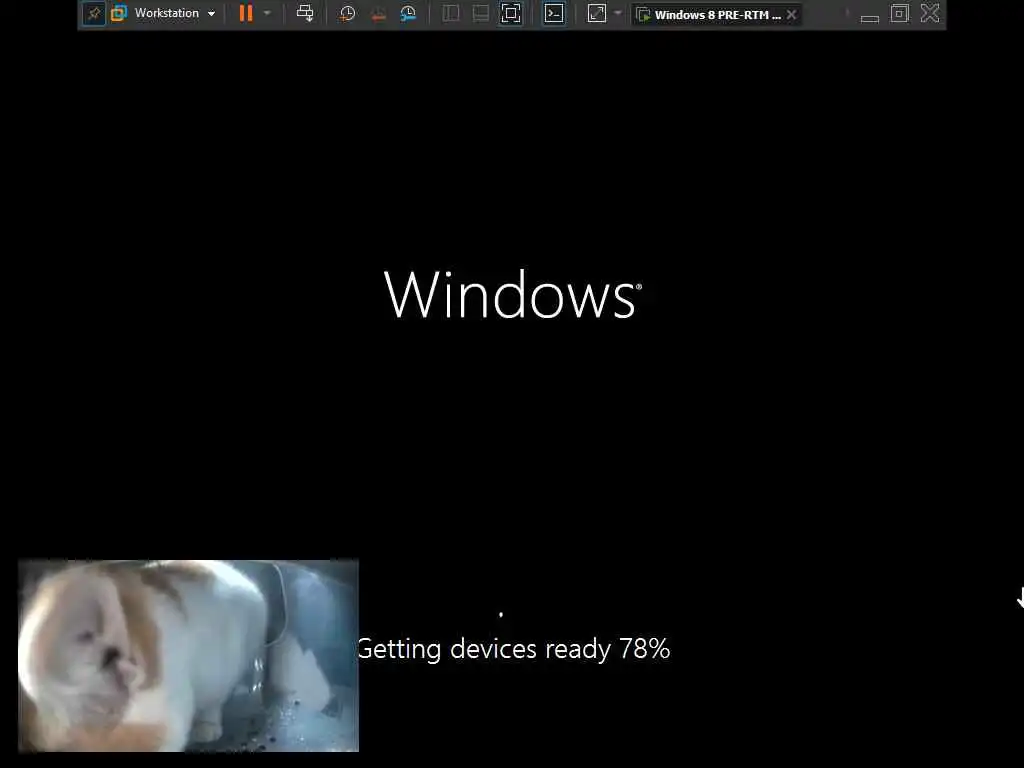
Task: Toggle the thumbnail bar view
Action: [x=481, y=14]
